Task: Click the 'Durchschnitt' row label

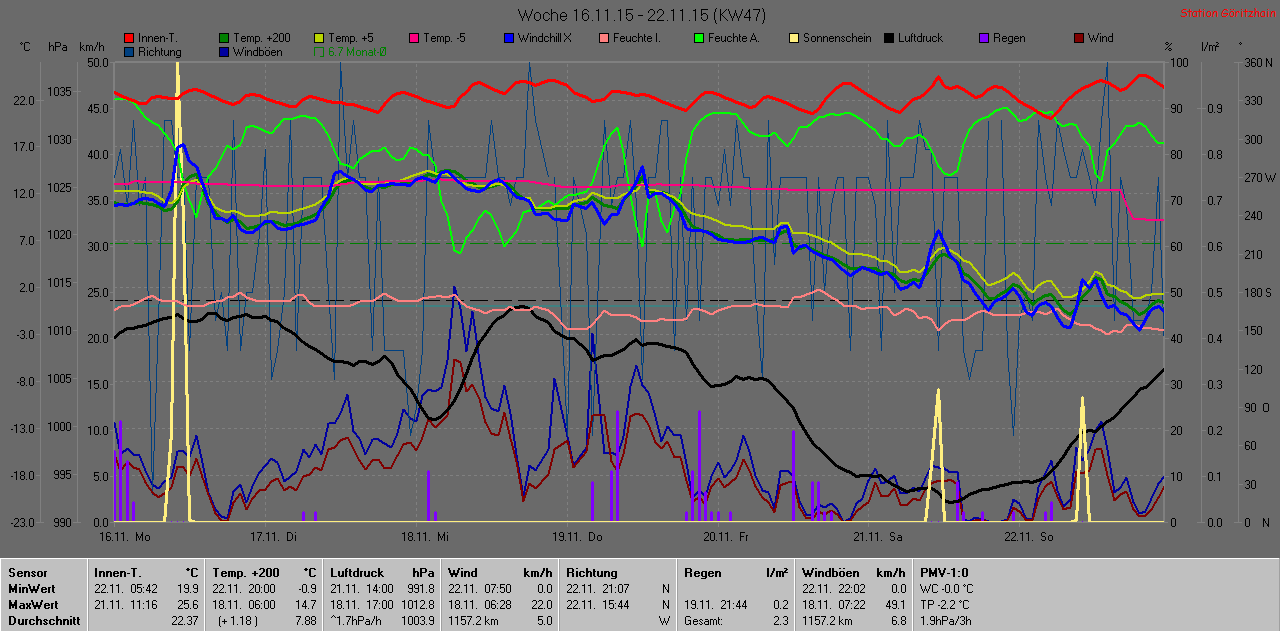Action: (x=43, y=621)
